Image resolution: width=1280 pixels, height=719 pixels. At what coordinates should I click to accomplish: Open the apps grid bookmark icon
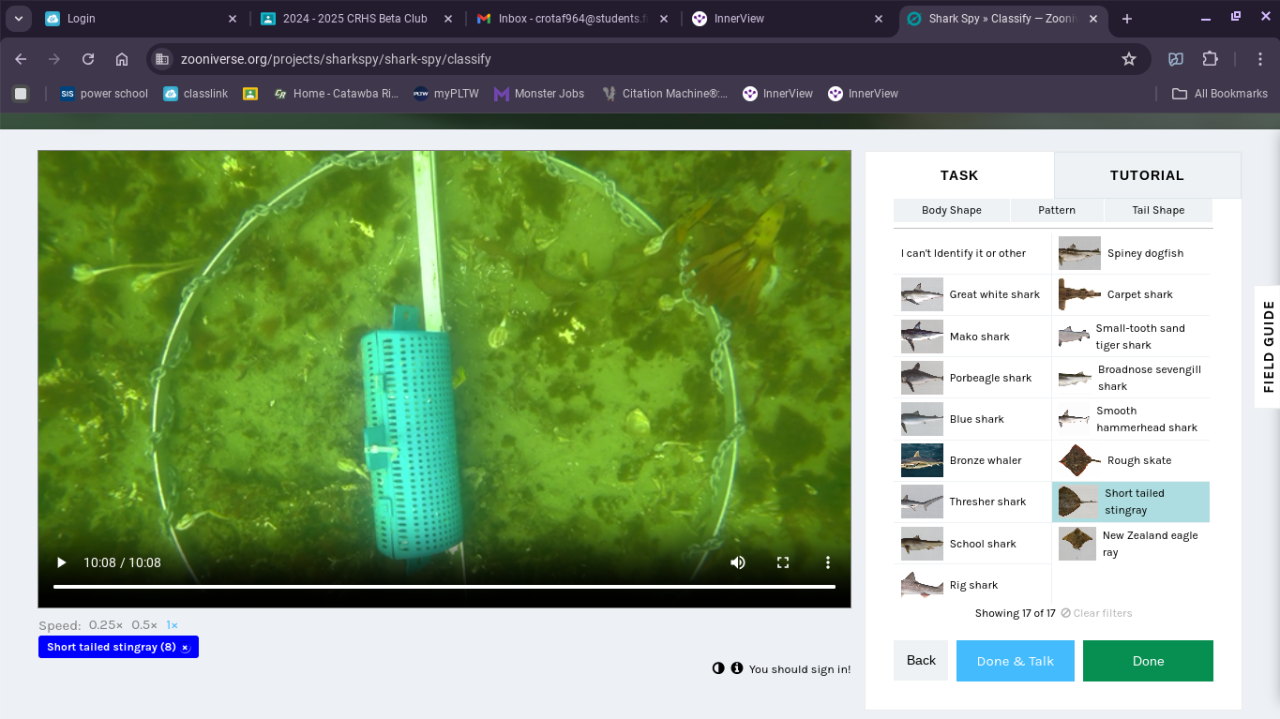tap(20, 94)
